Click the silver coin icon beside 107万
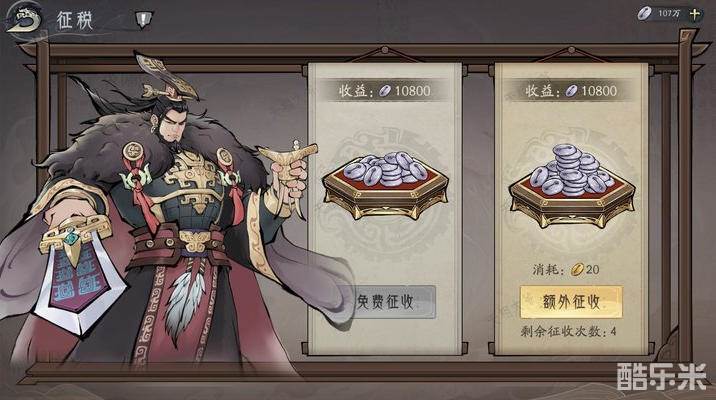Screen dimensions: 716x400 [x=644, y=14]
